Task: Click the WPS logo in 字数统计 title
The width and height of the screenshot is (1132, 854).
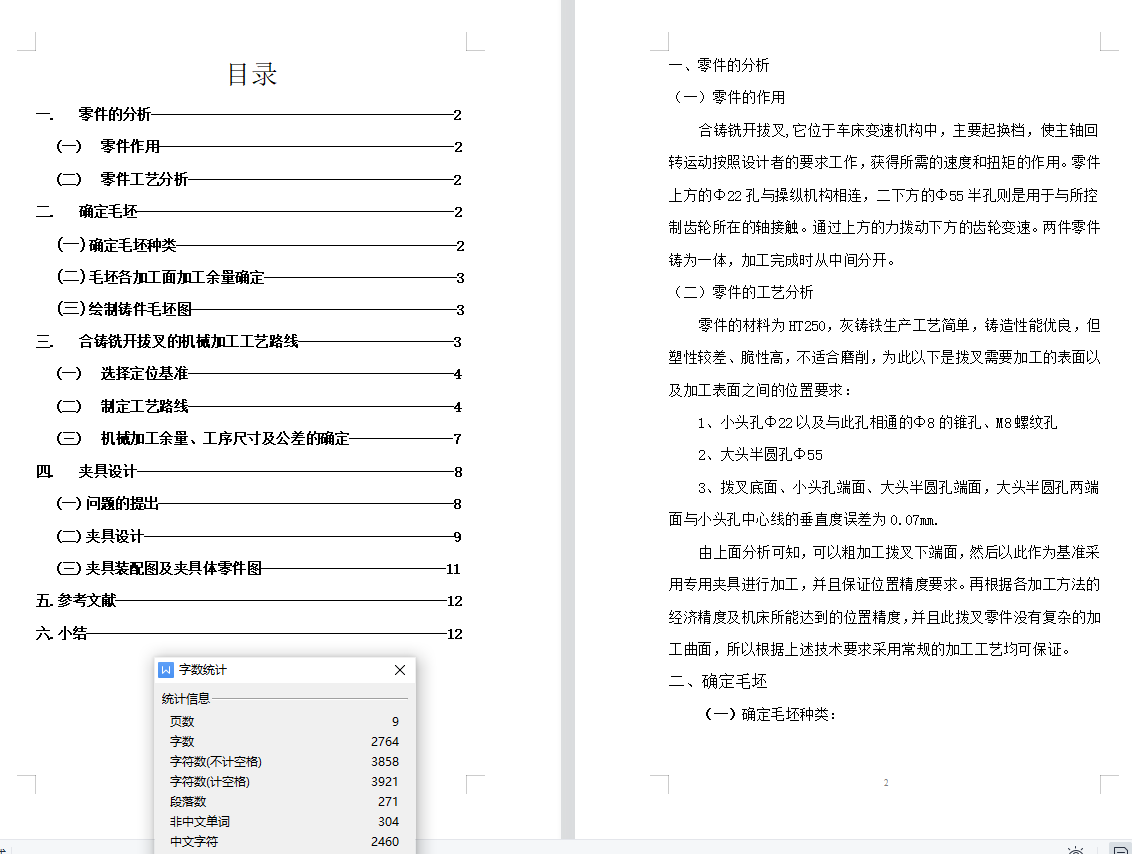Action: click(x=167, y=670)
